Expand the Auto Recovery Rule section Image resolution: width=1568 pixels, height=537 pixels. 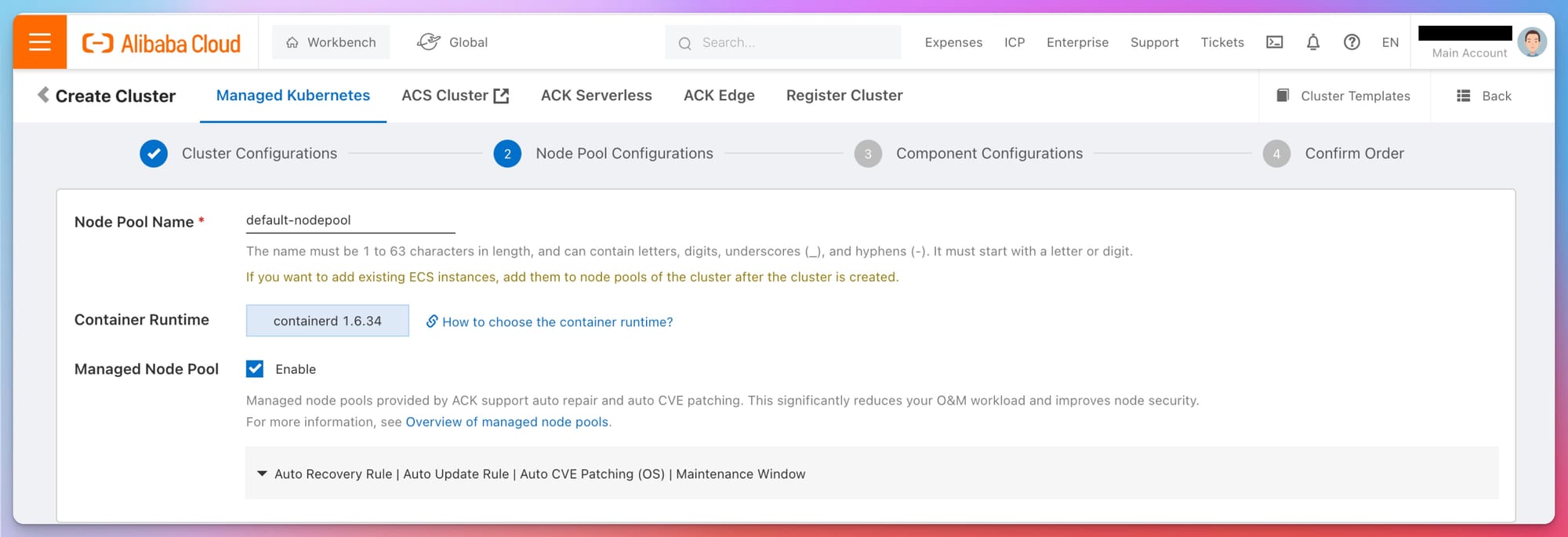point(263,474)
